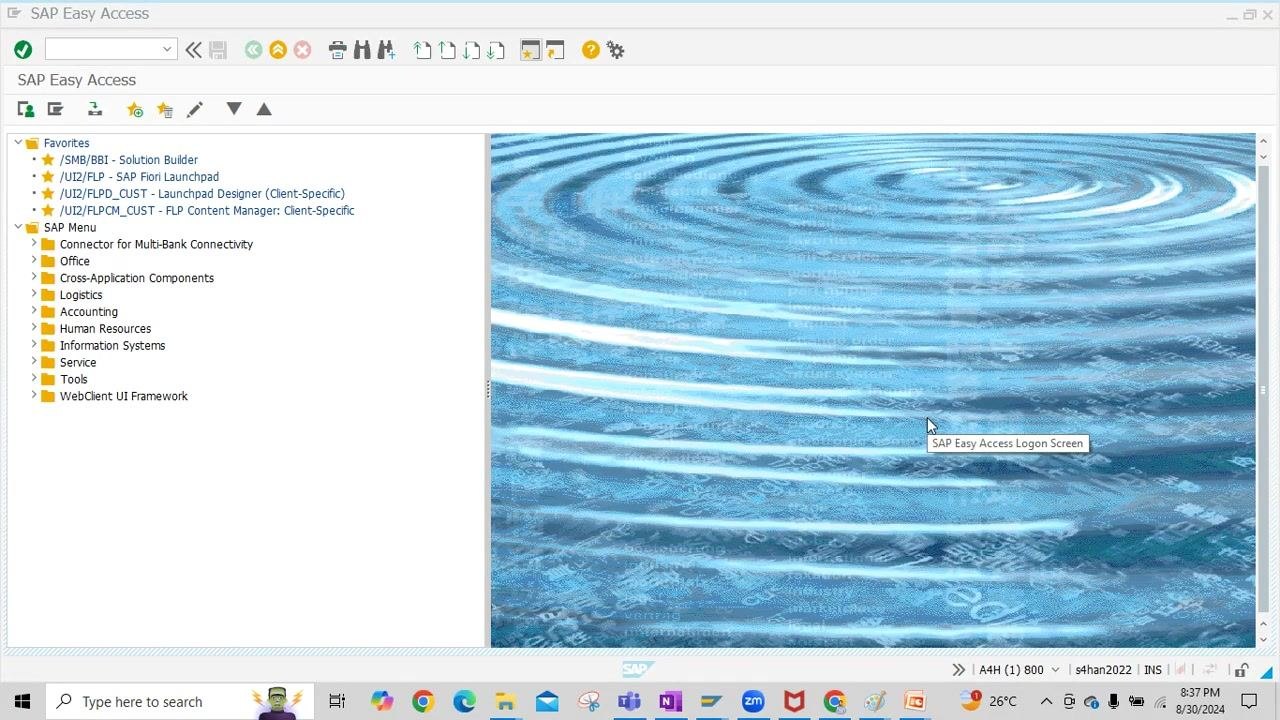1280x720 pixels.
Task: Select /SMB/BBI - Solution Builder favorite
Action: tap(128, 160)
